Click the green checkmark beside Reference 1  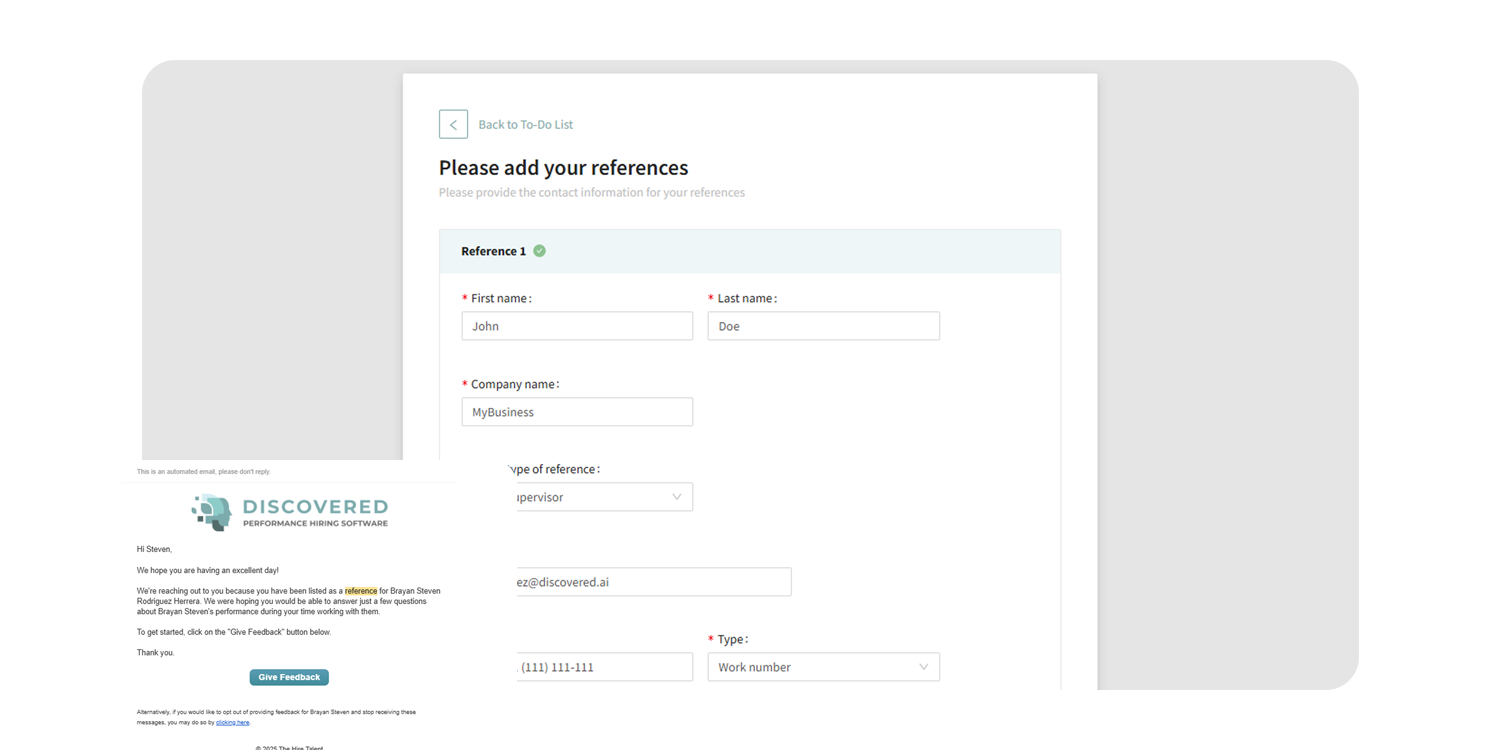tap(539, 251)
